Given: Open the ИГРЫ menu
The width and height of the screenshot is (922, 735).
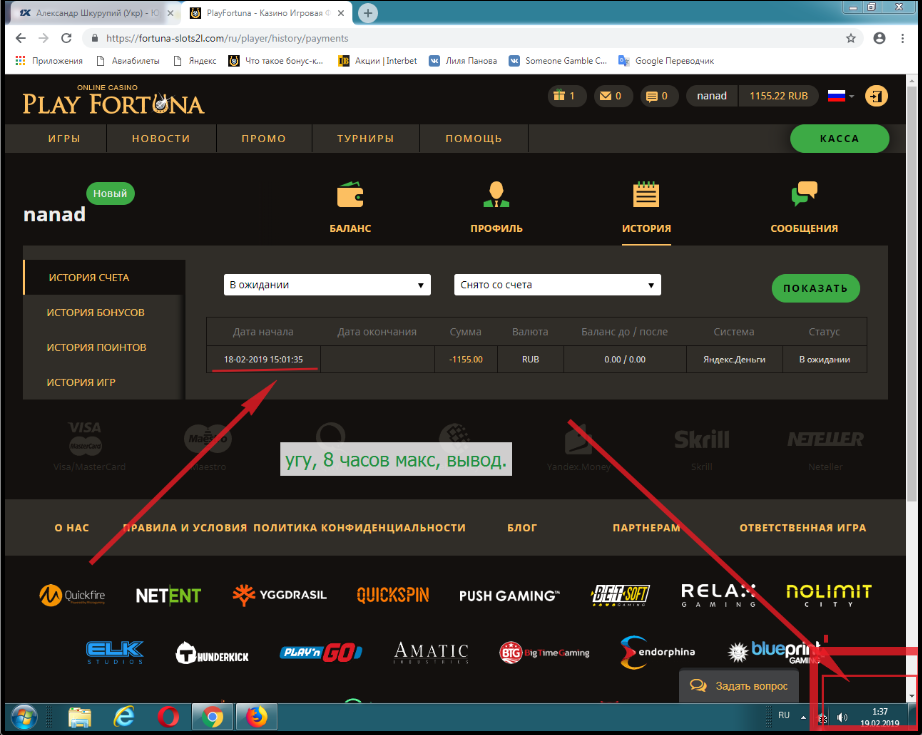Looking at the screenshot, I should (64, 139).
